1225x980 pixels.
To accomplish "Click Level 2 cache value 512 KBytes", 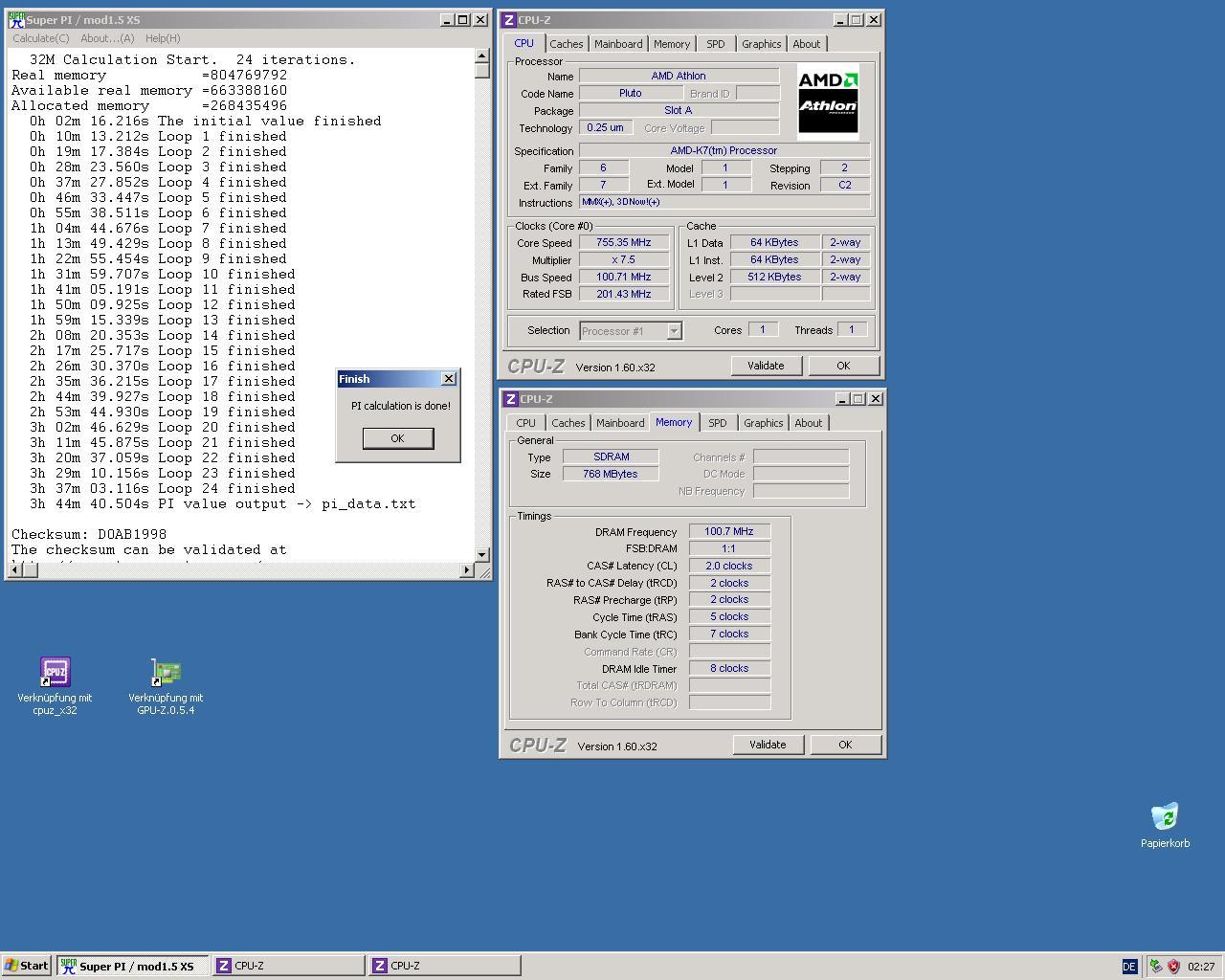I will tap(775, 278).
